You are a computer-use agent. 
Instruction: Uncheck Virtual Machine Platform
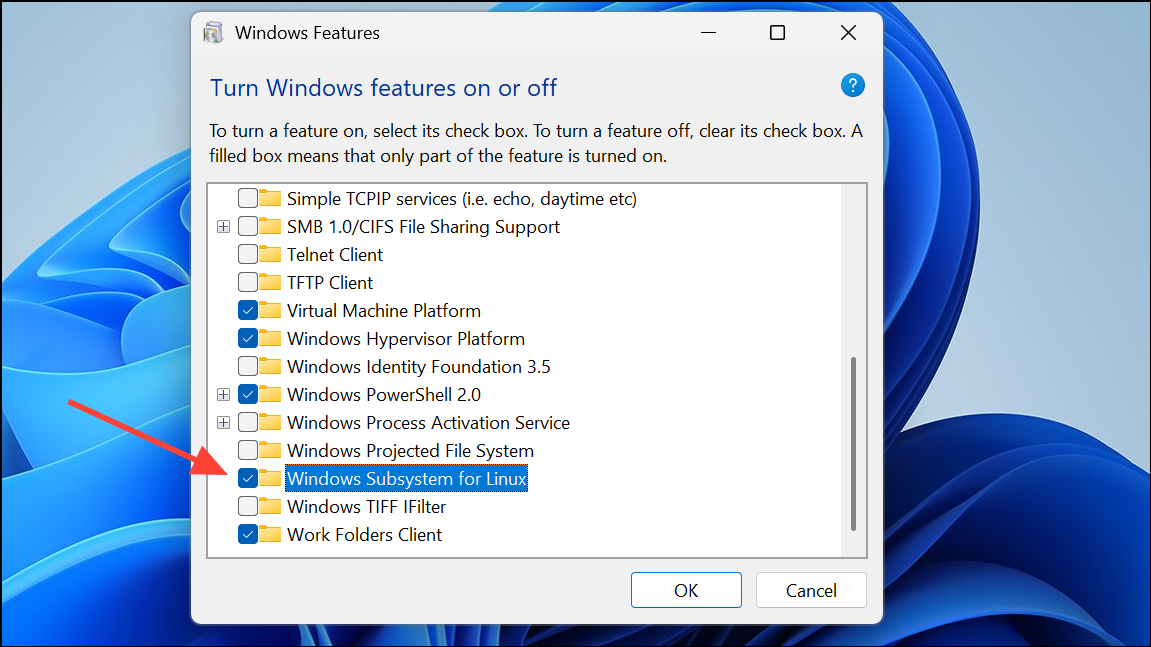pyautogui.click(x=247, y=310)
